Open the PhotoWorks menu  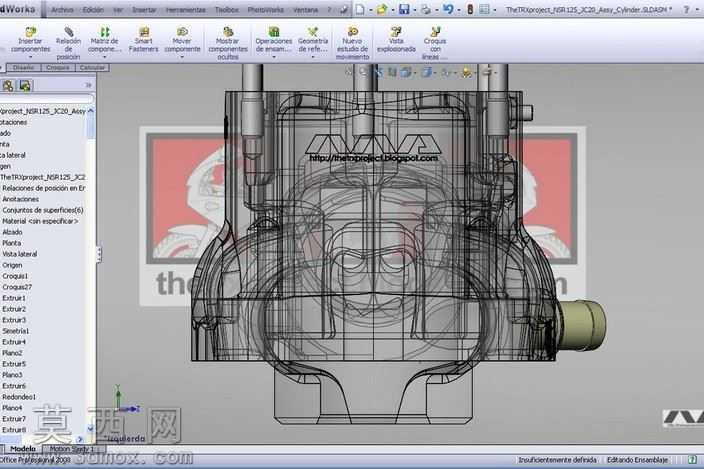266,9
